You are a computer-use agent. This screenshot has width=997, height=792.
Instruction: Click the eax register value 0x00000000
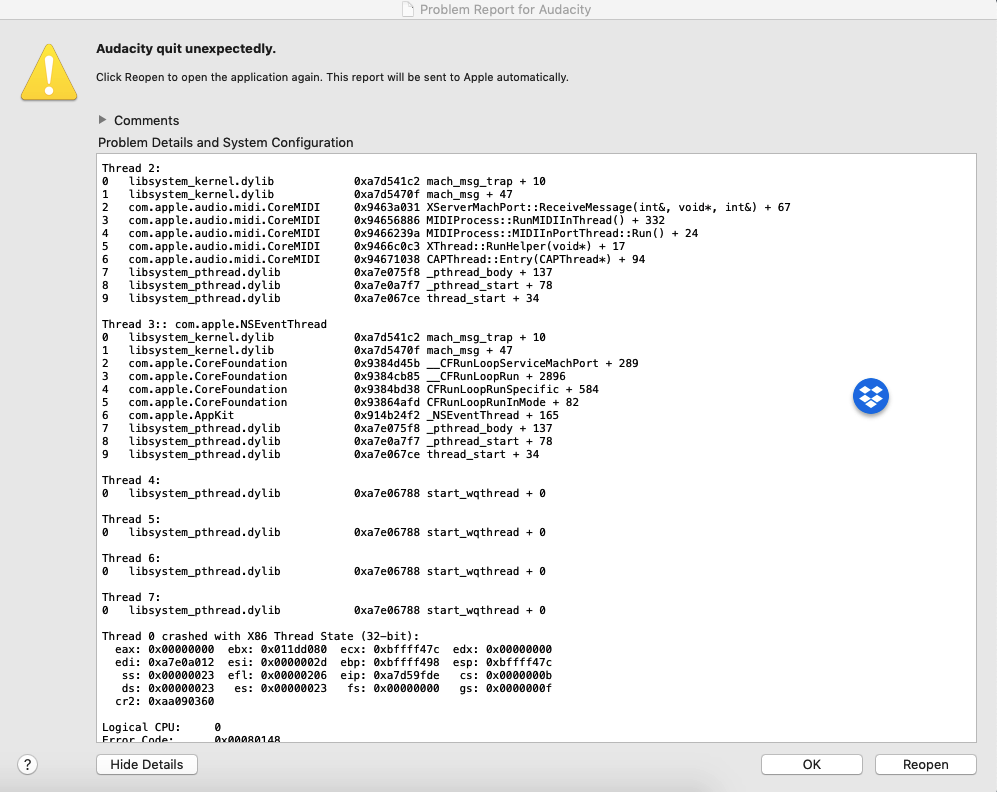click(181, 649)
